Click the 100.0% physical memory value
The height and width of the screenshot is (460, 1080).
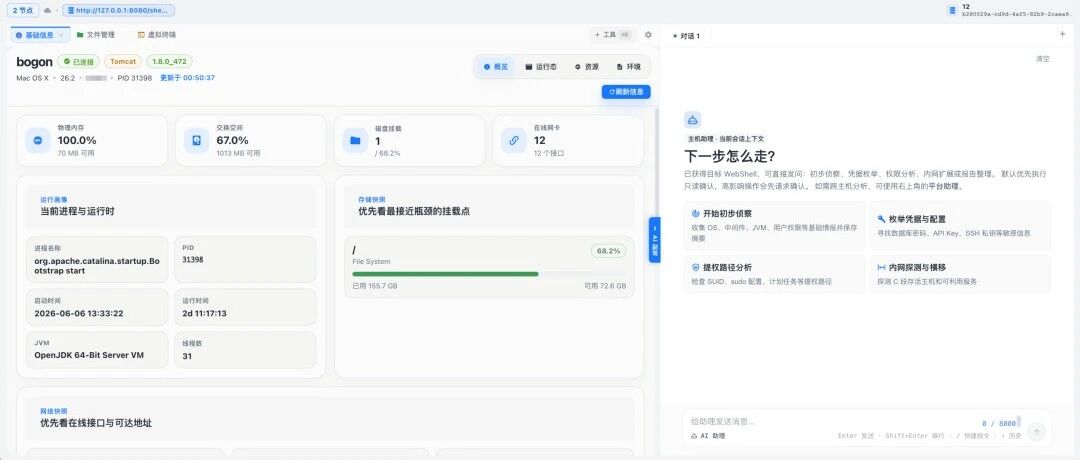tap(77, 140)
